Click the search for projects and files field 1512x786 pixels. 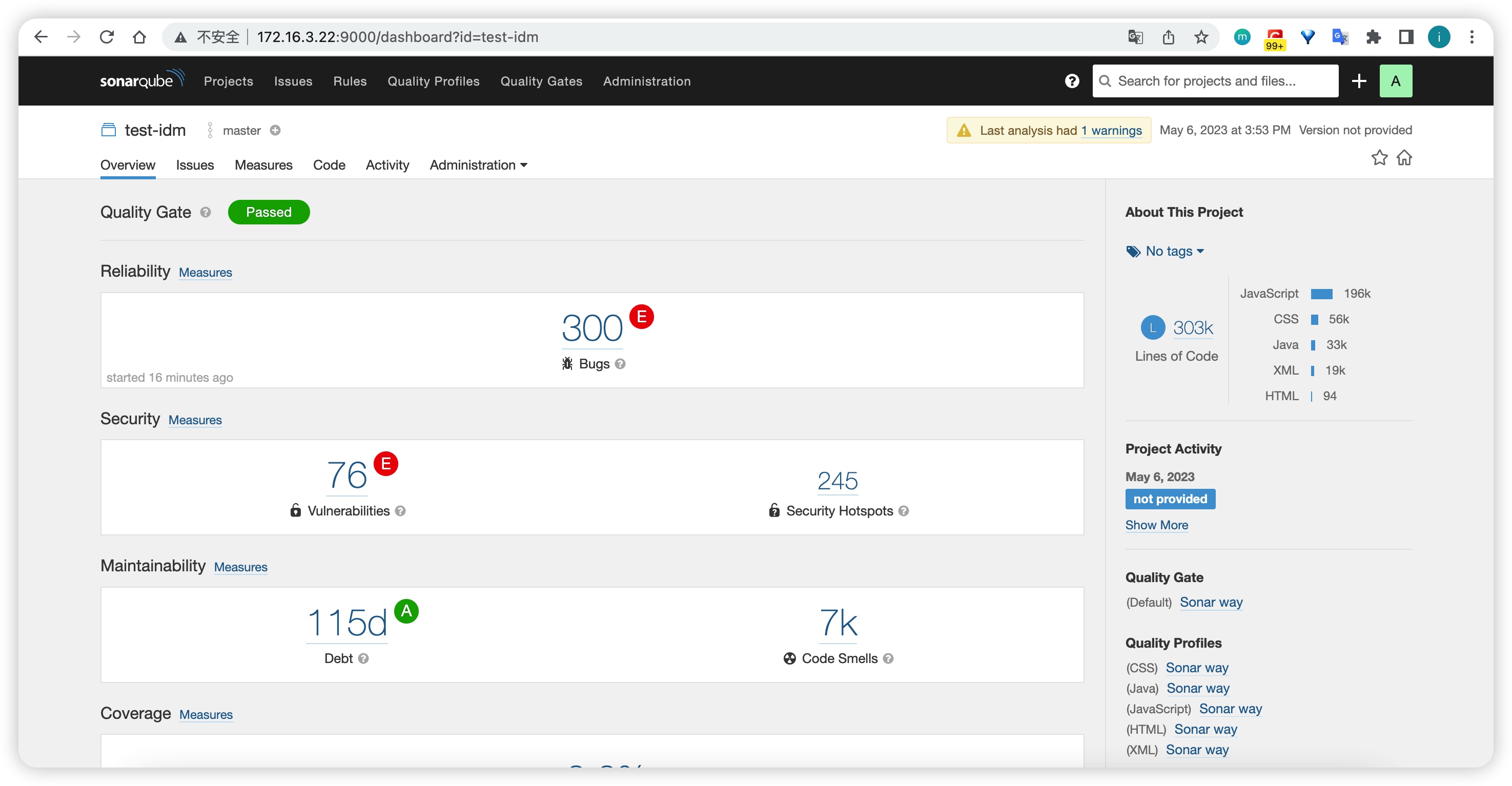click(x=1215, y=81)
